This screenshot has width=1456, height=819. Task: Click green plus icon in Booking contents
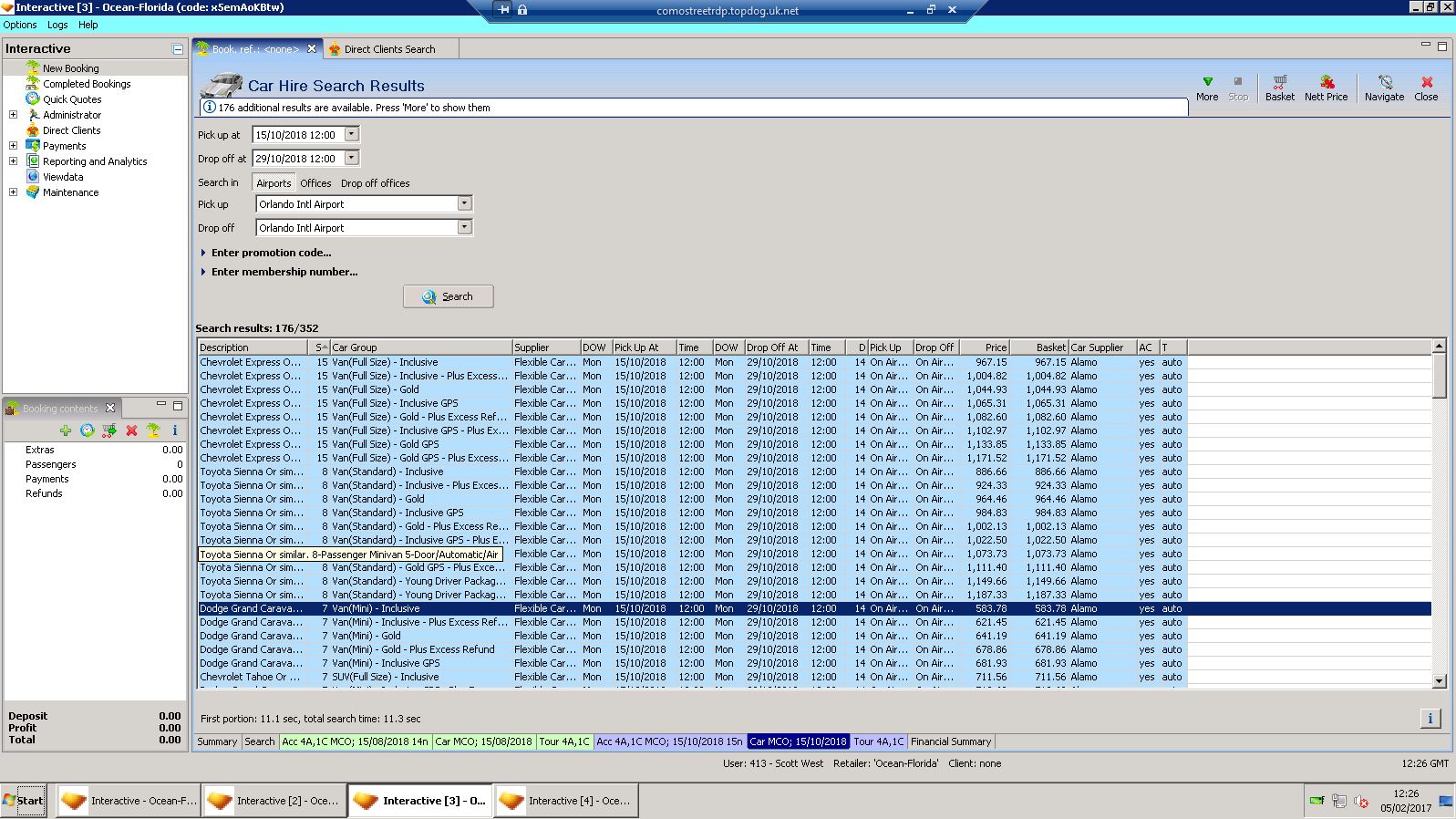(66, 430)
